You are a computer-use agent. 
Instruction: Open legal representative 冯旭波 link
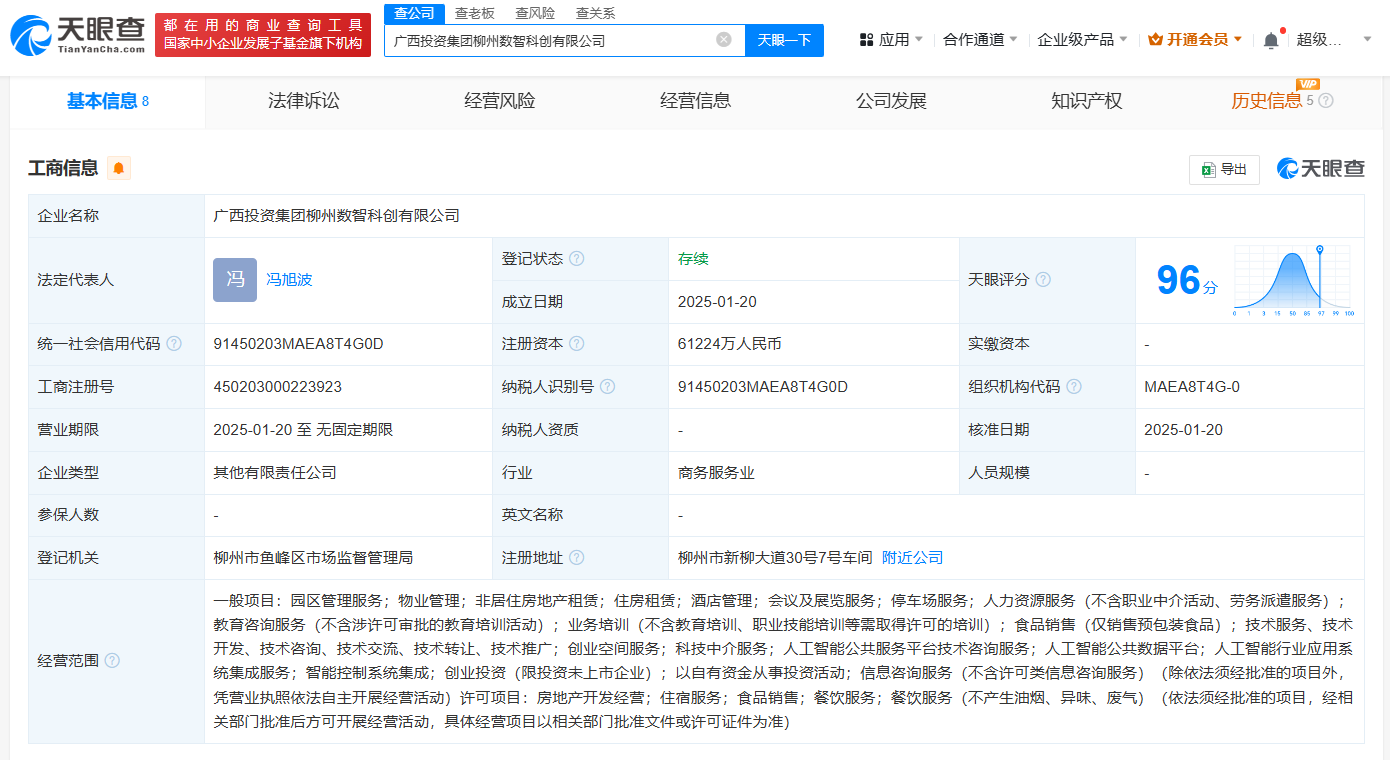[x=289, y=280]
